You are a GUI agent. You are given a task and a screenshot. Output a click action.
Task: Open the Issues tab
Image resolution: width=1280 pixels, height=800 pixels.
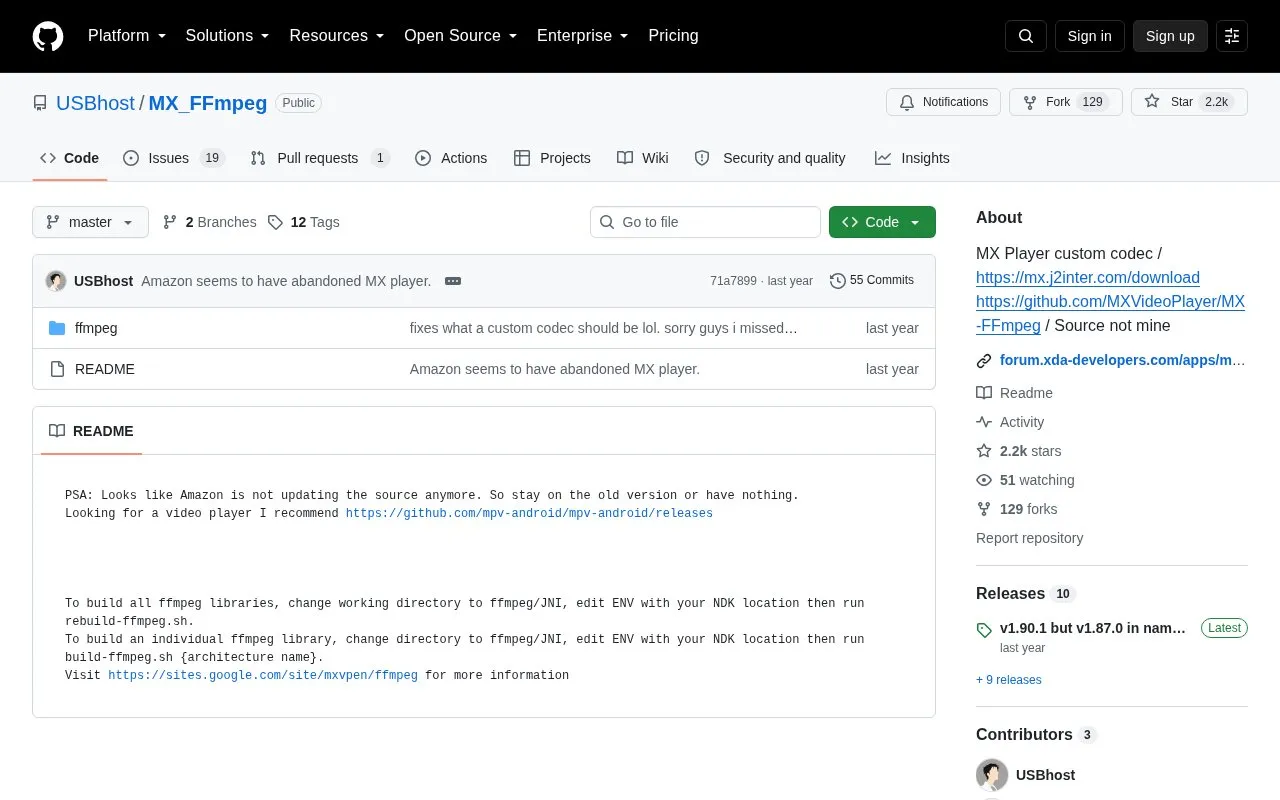[174, 158]
